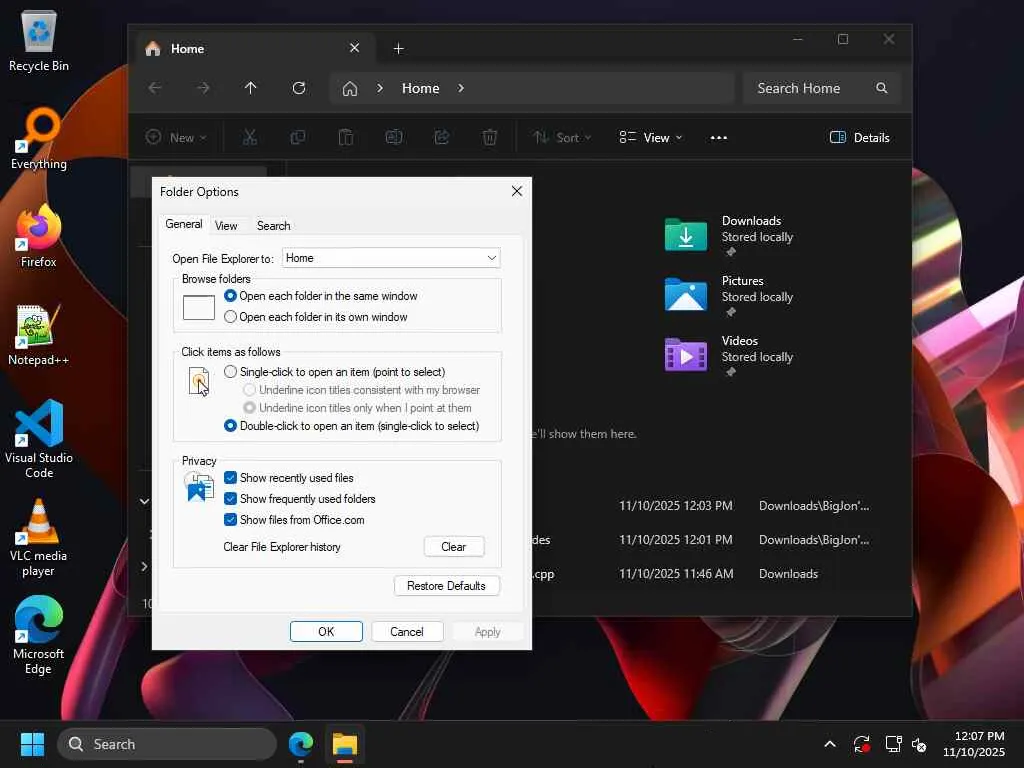Screen dimensions: 1024x768
Task: Open the Downloads folder icon
Action: [685, 235]
